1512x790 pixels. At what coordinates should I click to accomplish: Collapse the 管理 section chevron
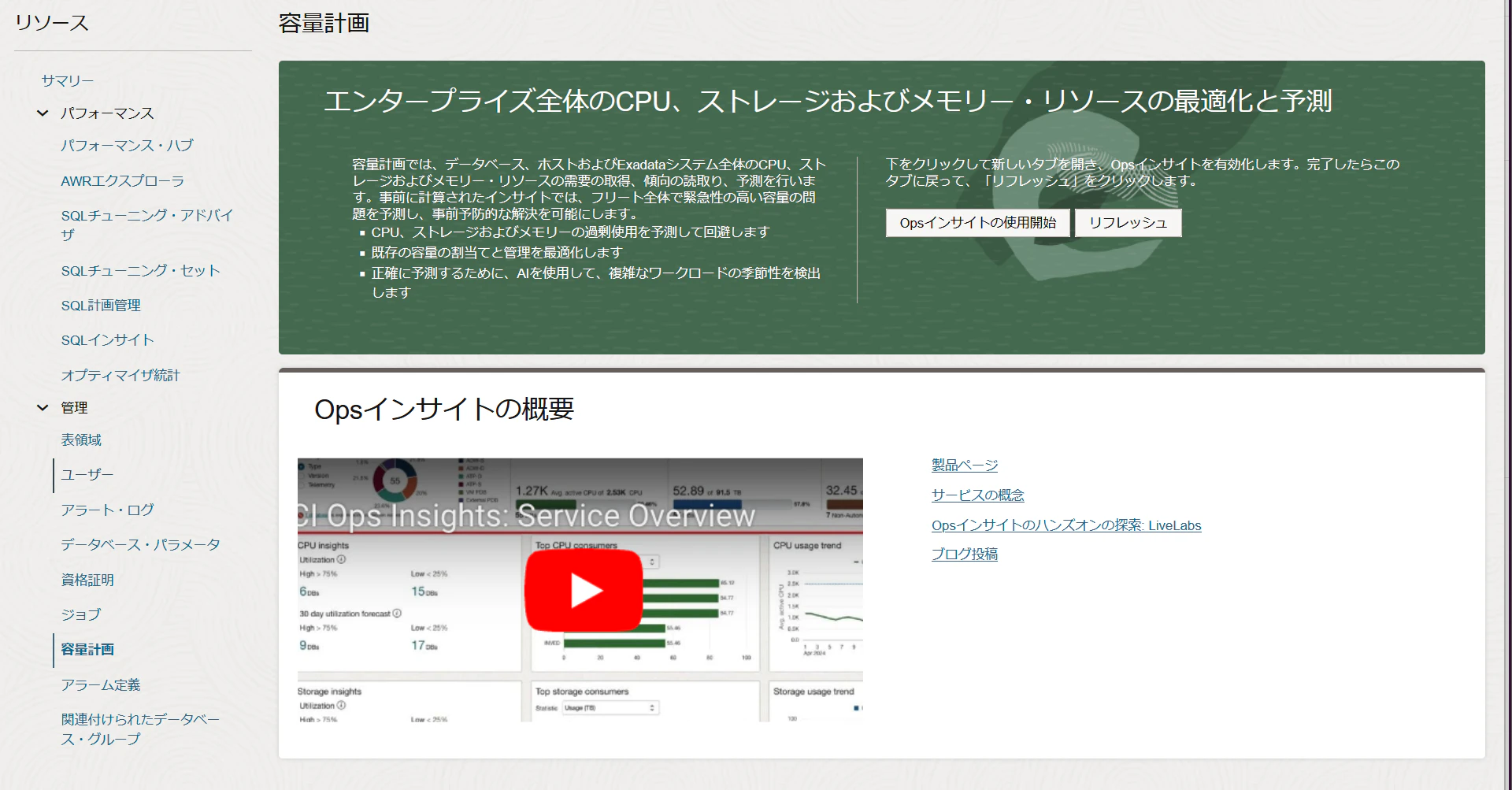(43, 408)
